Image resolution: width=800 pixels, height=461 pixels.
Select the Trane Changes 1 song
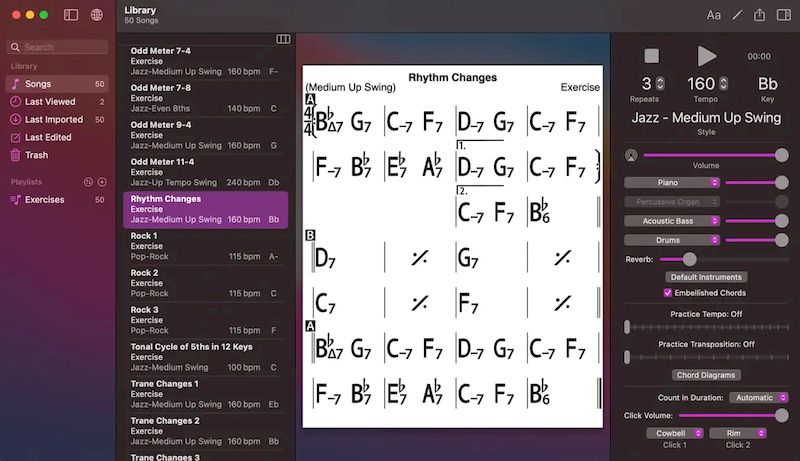[x=204, y=394]
